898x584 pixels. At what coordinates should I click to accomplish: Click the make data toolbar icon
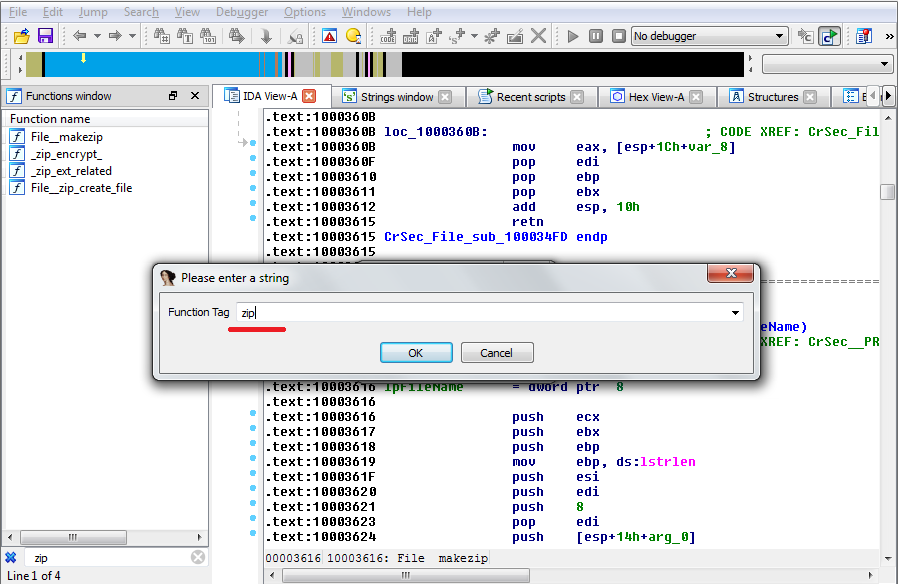(411, 36)
